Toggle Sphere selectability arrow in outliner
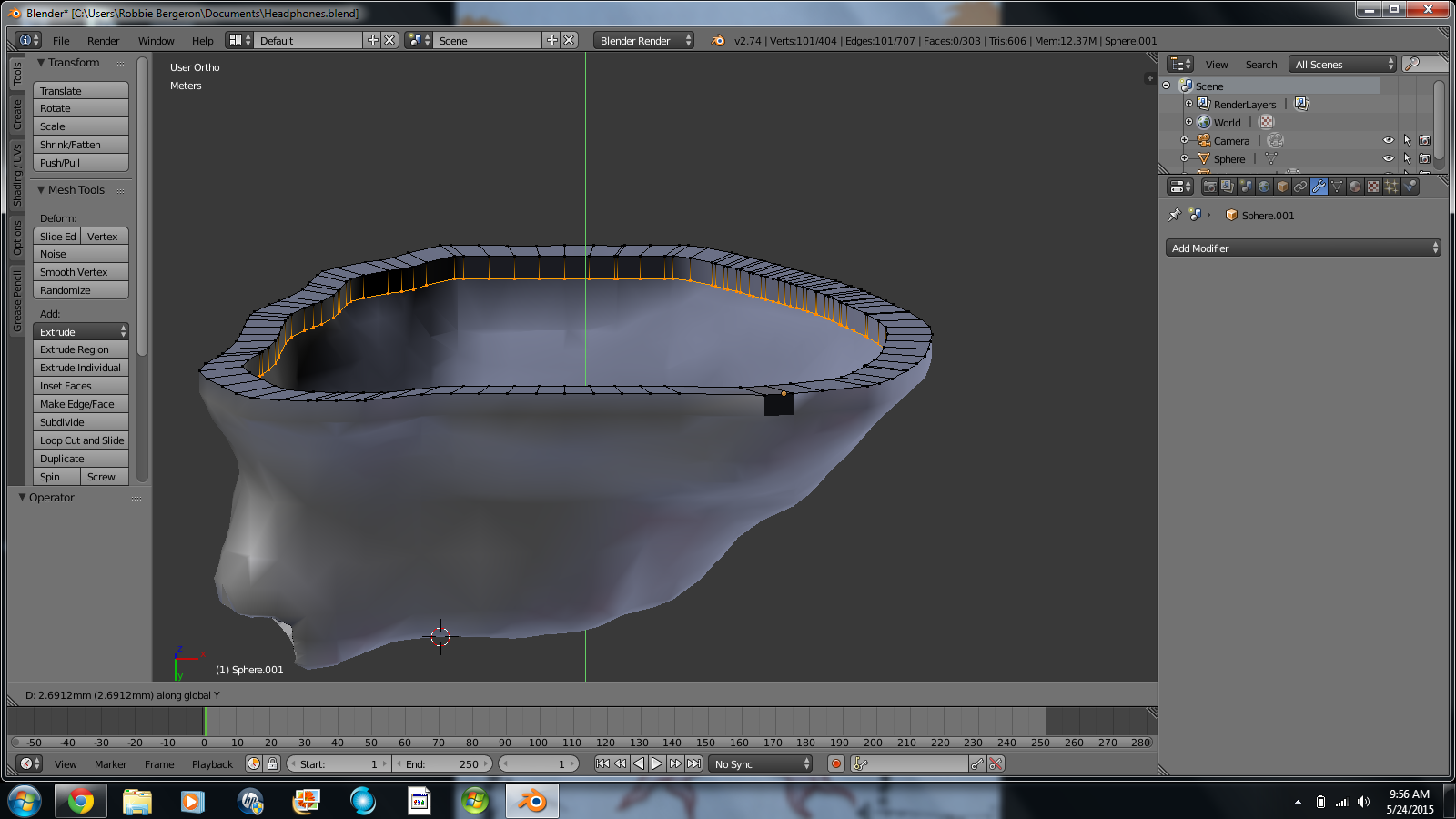The height and width of the screenshot is (819, 1456). (1407, 158)
